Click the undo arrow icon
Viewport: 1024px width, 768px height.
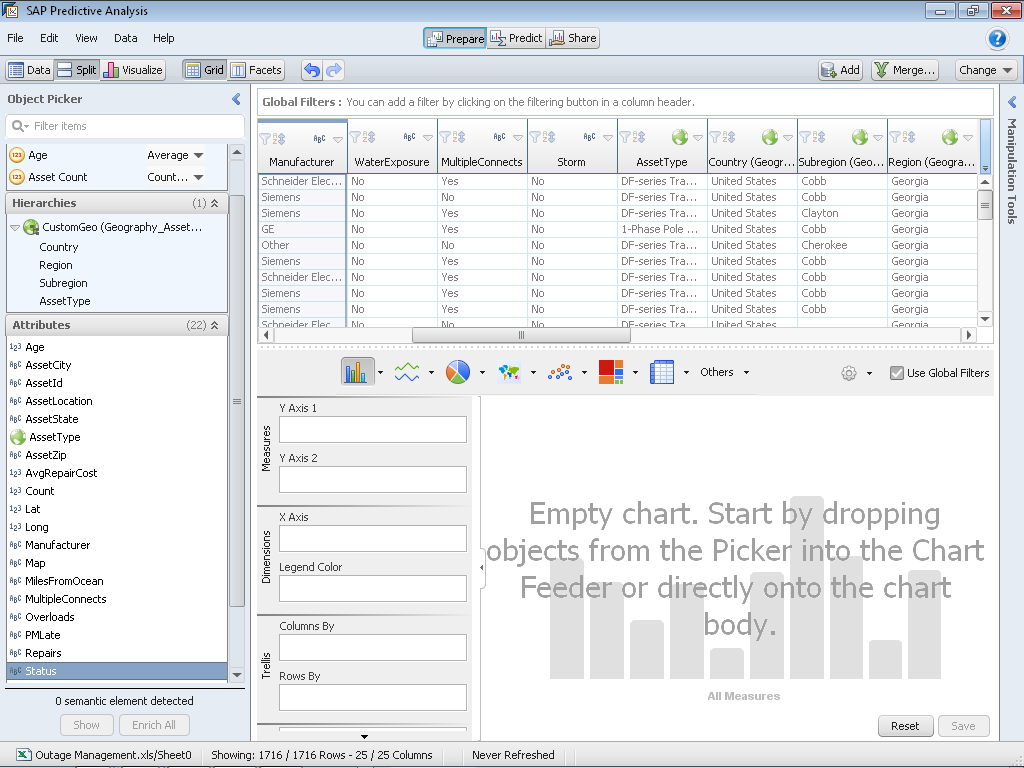click(312, 70)
